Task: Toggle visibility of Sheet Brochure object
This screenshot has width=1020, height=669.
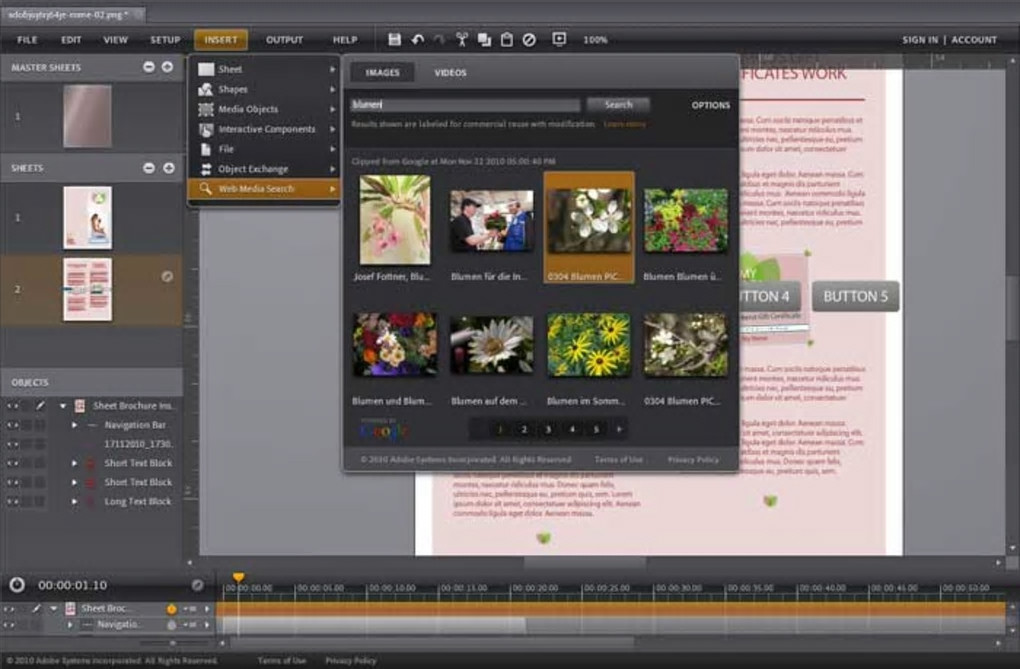Action: 12,405
